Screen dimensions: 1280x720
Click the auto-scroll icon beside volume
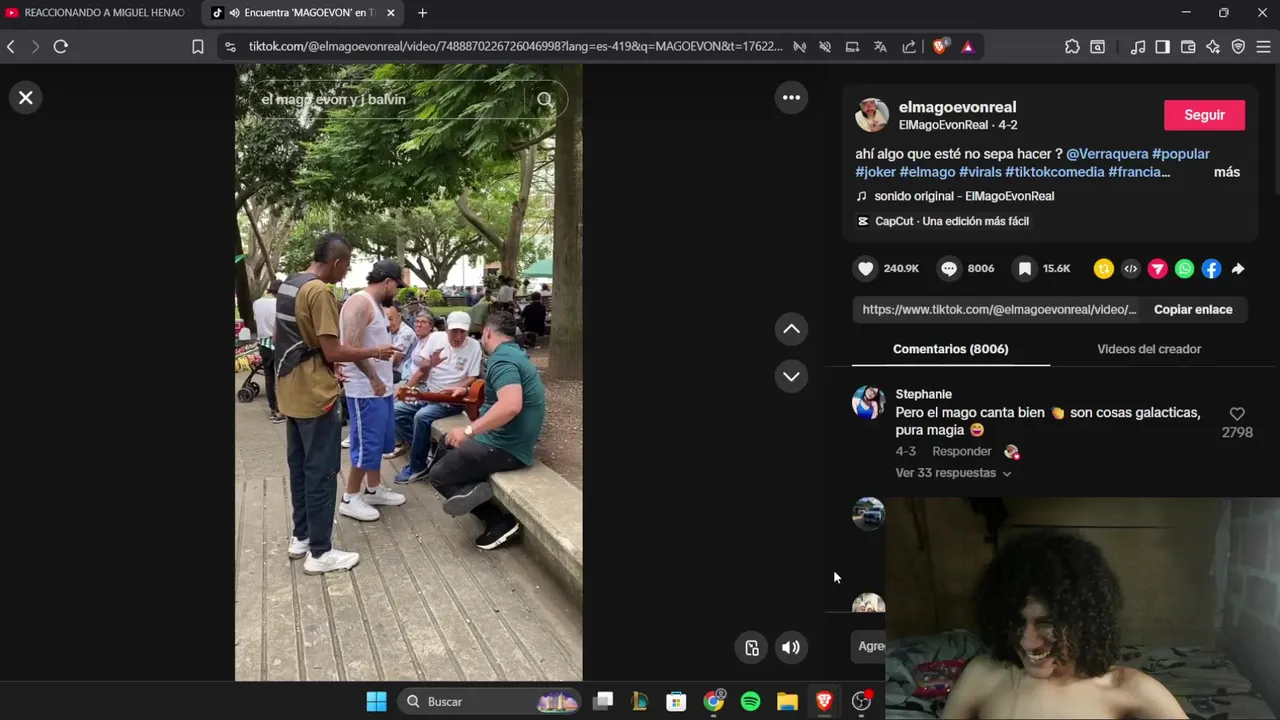coord(752,647)
